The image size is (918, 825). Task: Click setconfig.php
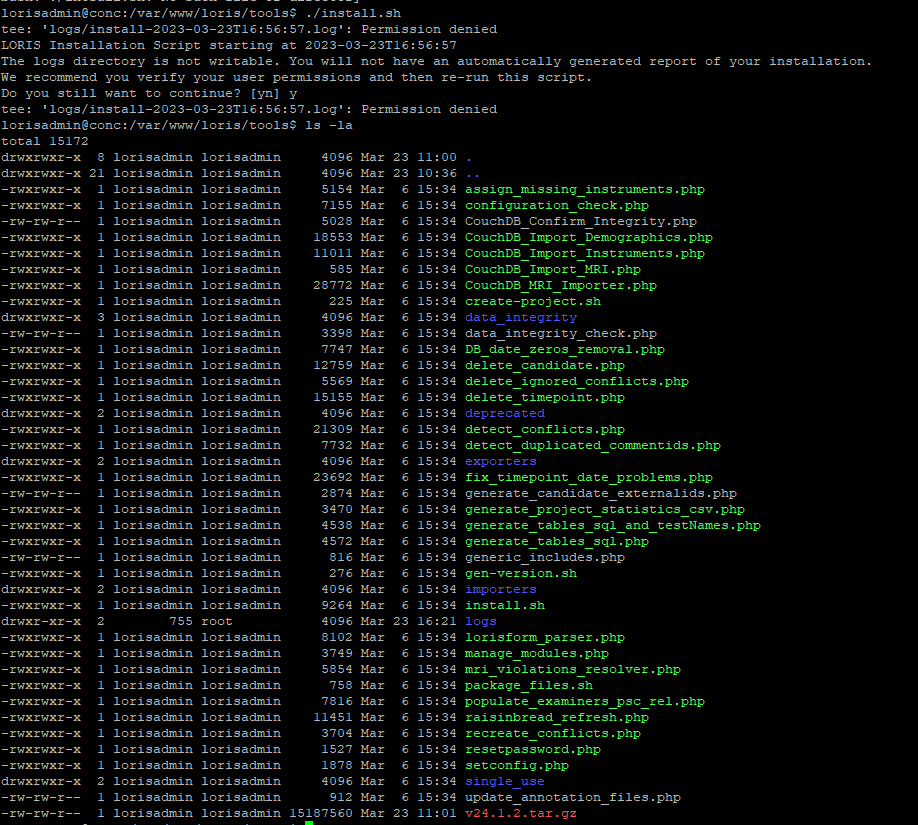click(516, 766)
